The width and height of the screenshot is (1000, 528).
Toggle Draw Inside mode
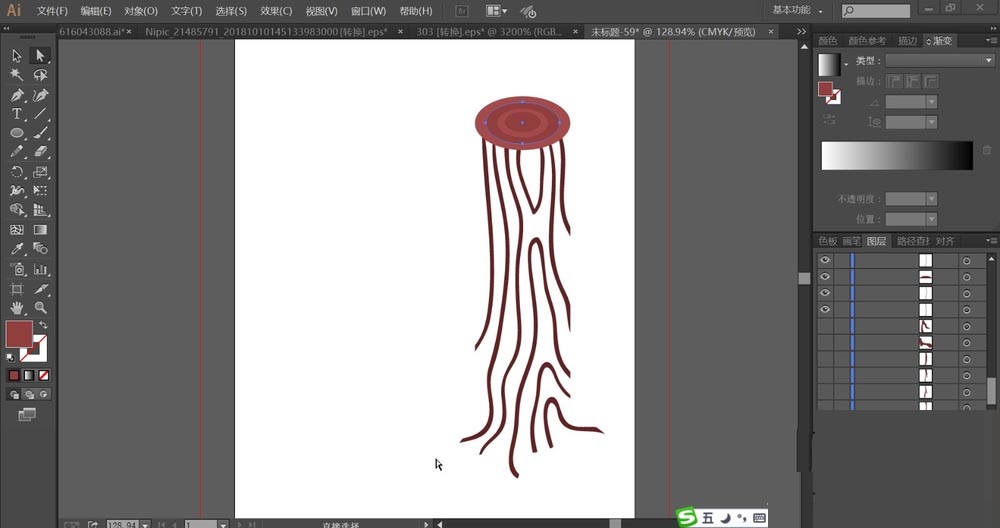[43, 395]
